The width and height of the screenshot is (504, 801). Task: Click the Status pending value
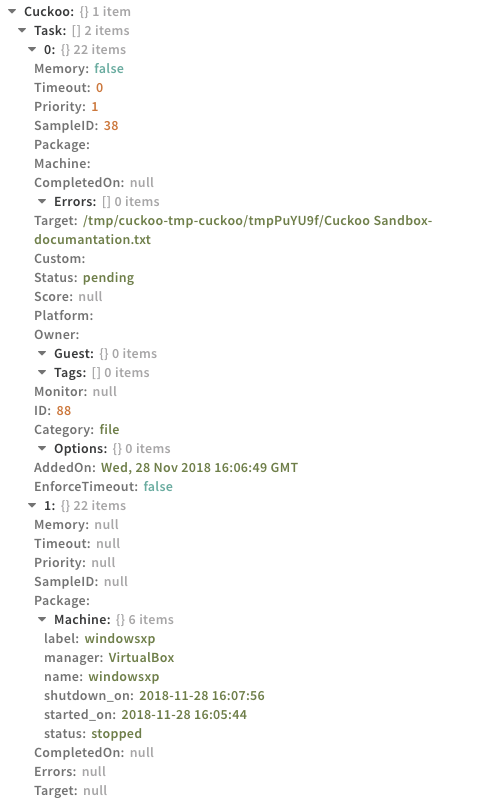108,278
